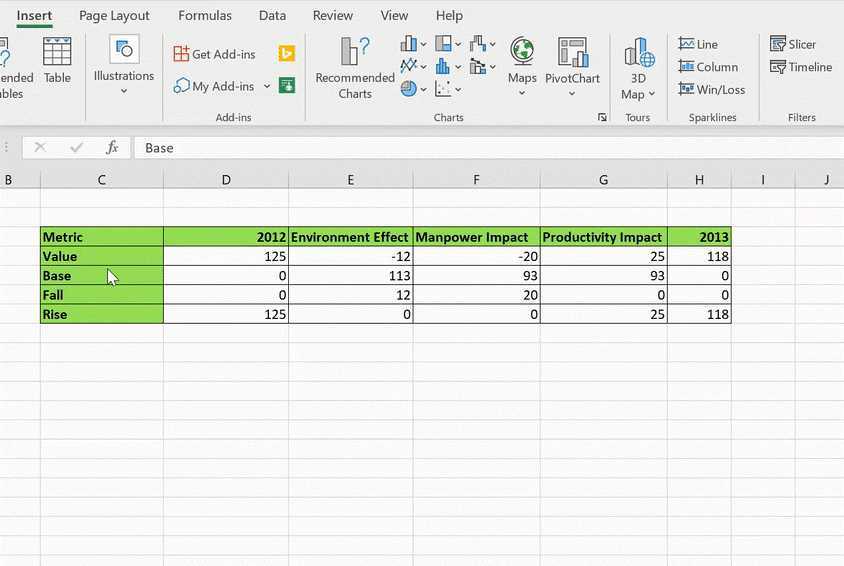Insert a Column sparkline
The height and width of the screenshot is (566, 844).
click(x=708, y=67)
